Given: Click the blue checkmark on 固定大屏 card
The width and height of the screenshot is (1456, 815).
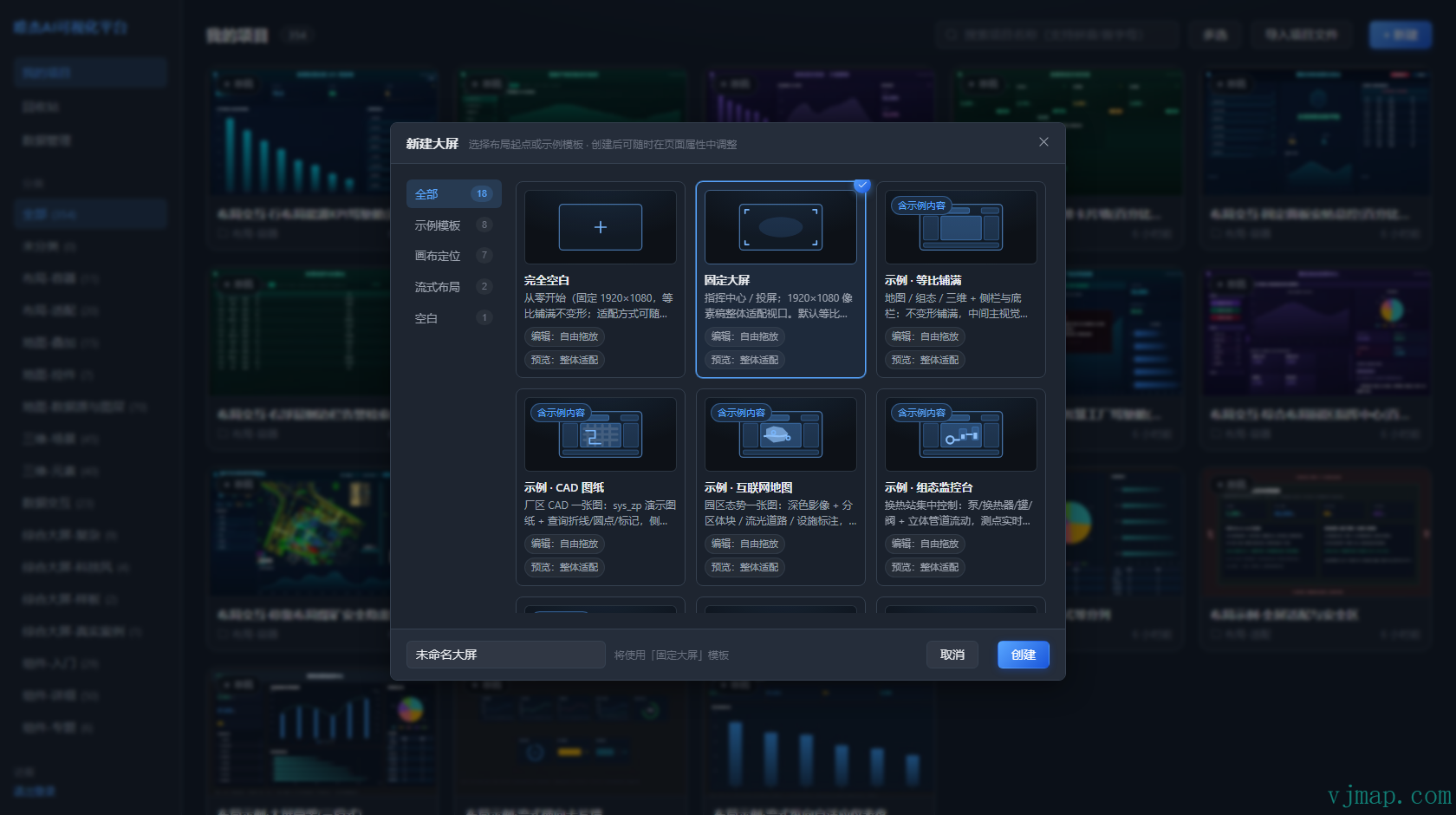Looking at the screenshot, I should pyautogui.click(x=861, y=185).
